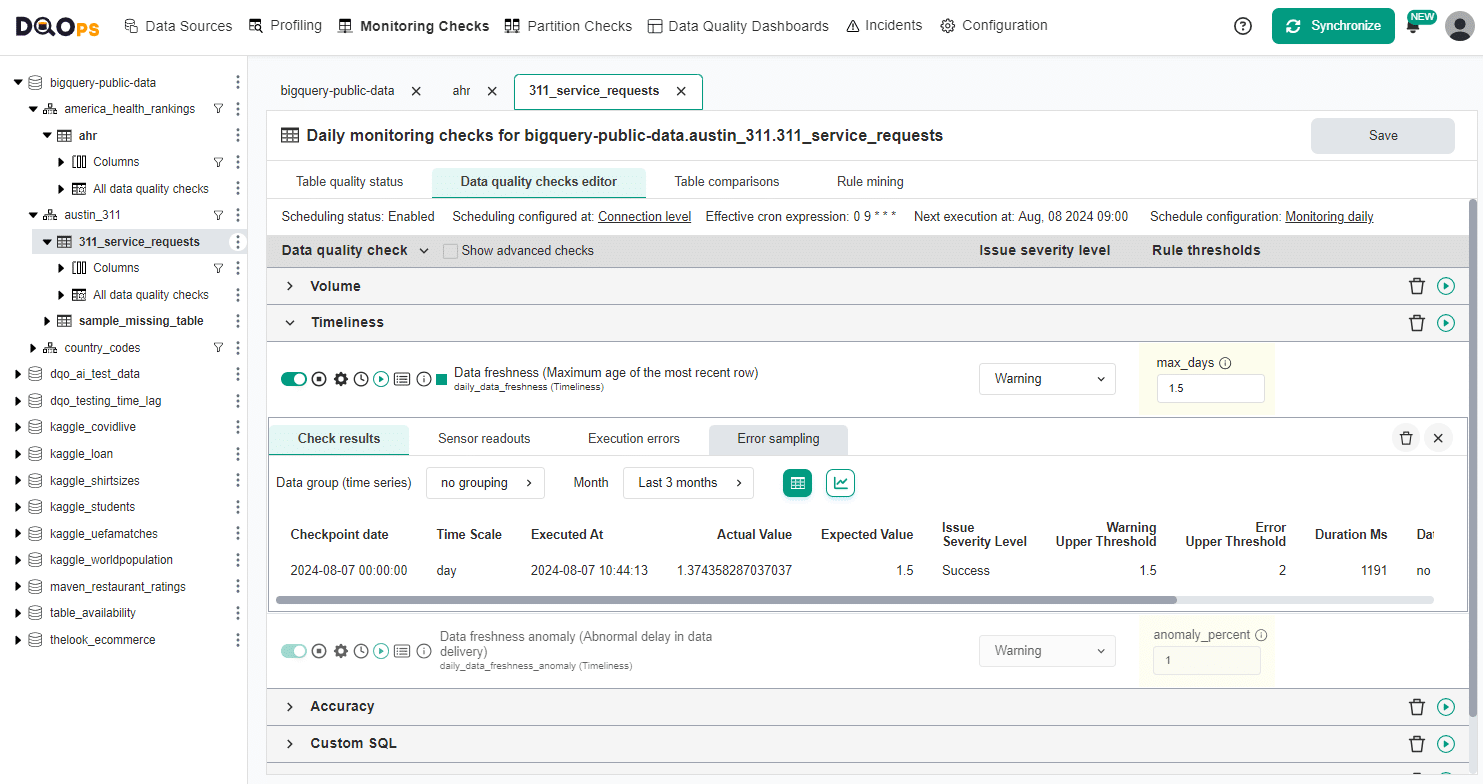The width and height of the screenshot is (1483, 784).
Task: Switch to Sensor readouts tab
Action: click(x=484, y=439)
